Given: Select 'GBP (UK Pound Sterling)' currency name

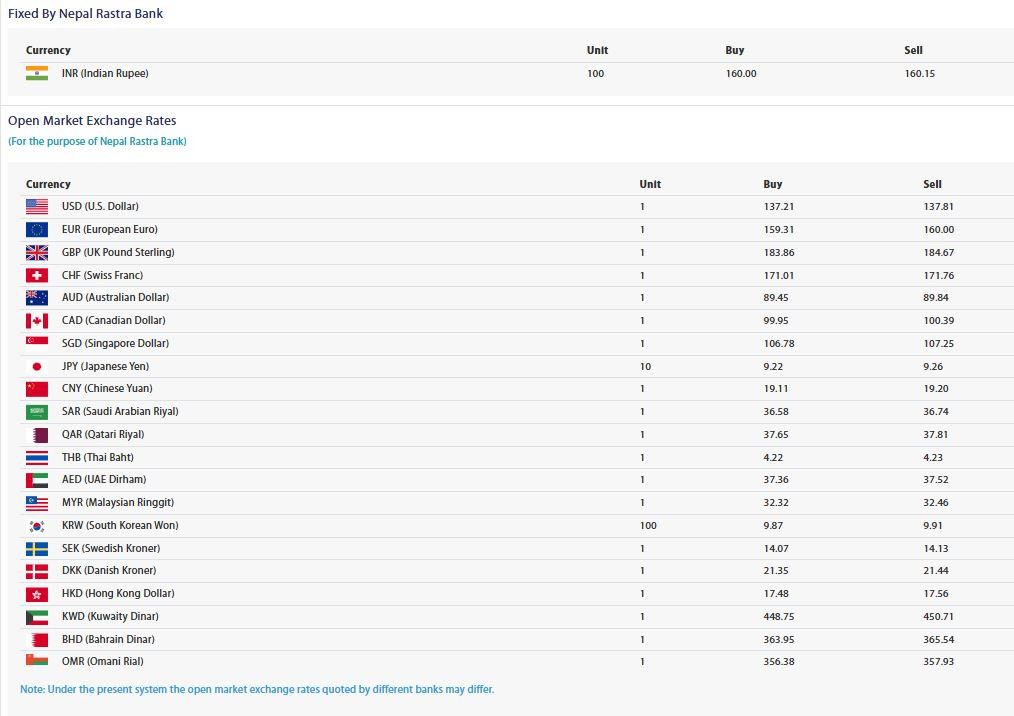Looking at the screenshot, I should [118, 252].
